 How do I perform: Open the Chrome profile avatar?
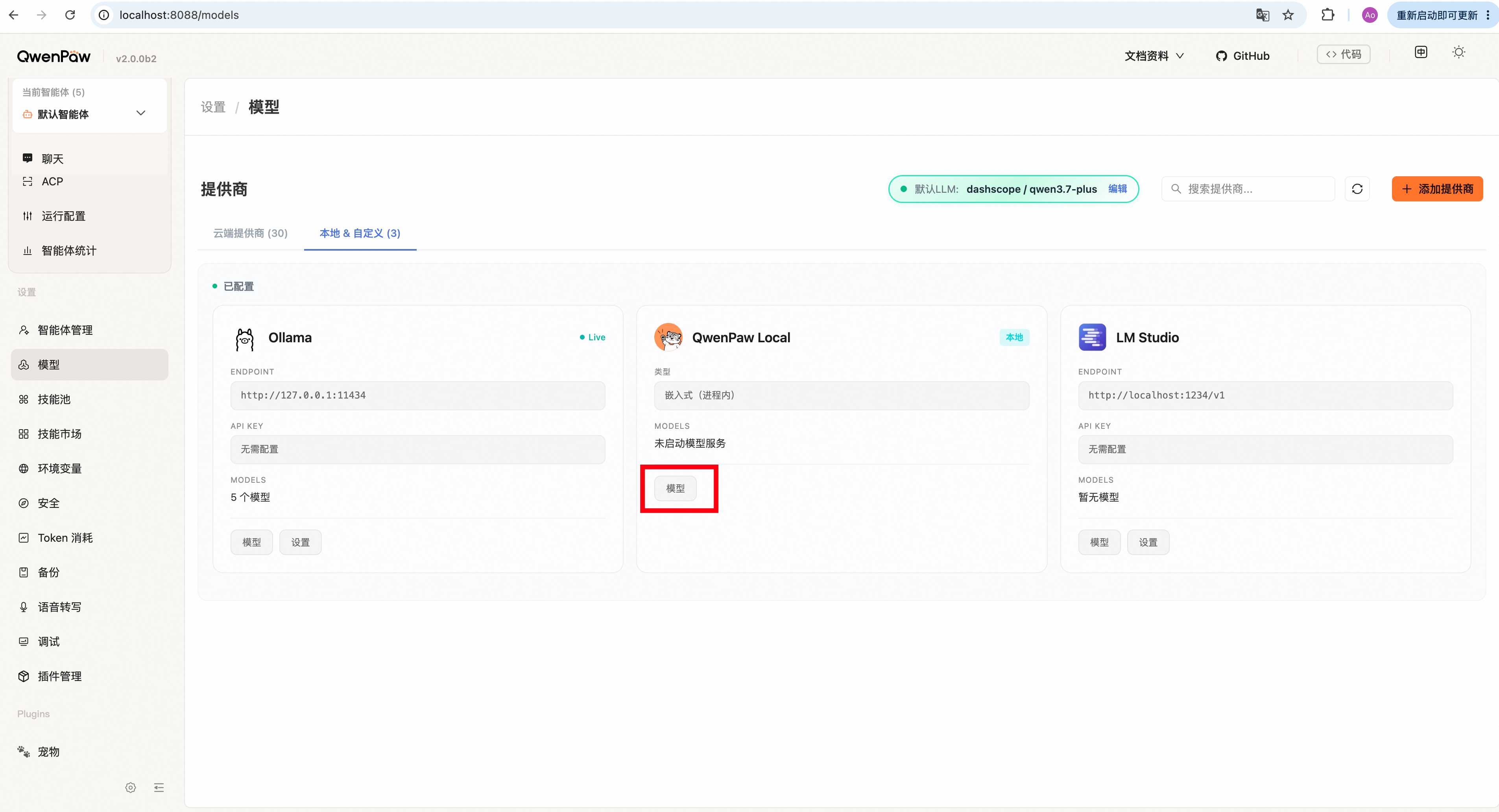tap(1369, 15)
